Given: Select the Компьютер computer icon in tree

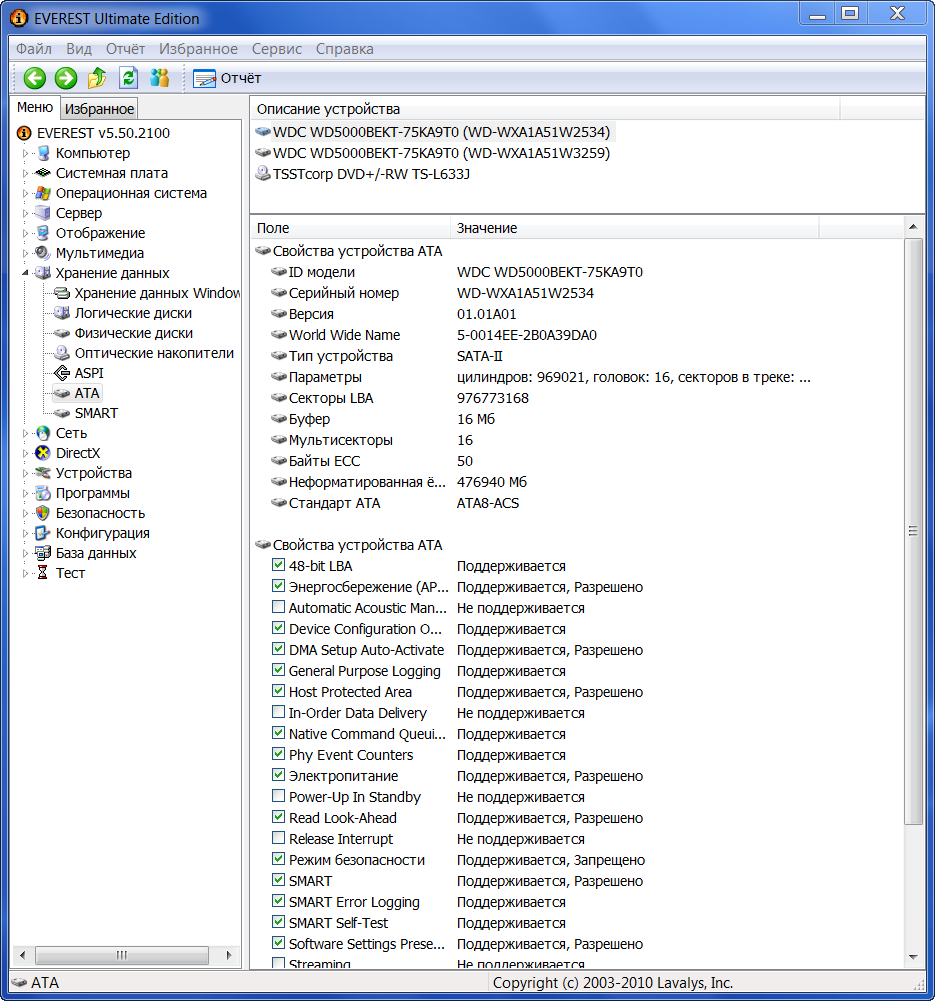Looking at the screenshot, I should (x=43, y=153).
